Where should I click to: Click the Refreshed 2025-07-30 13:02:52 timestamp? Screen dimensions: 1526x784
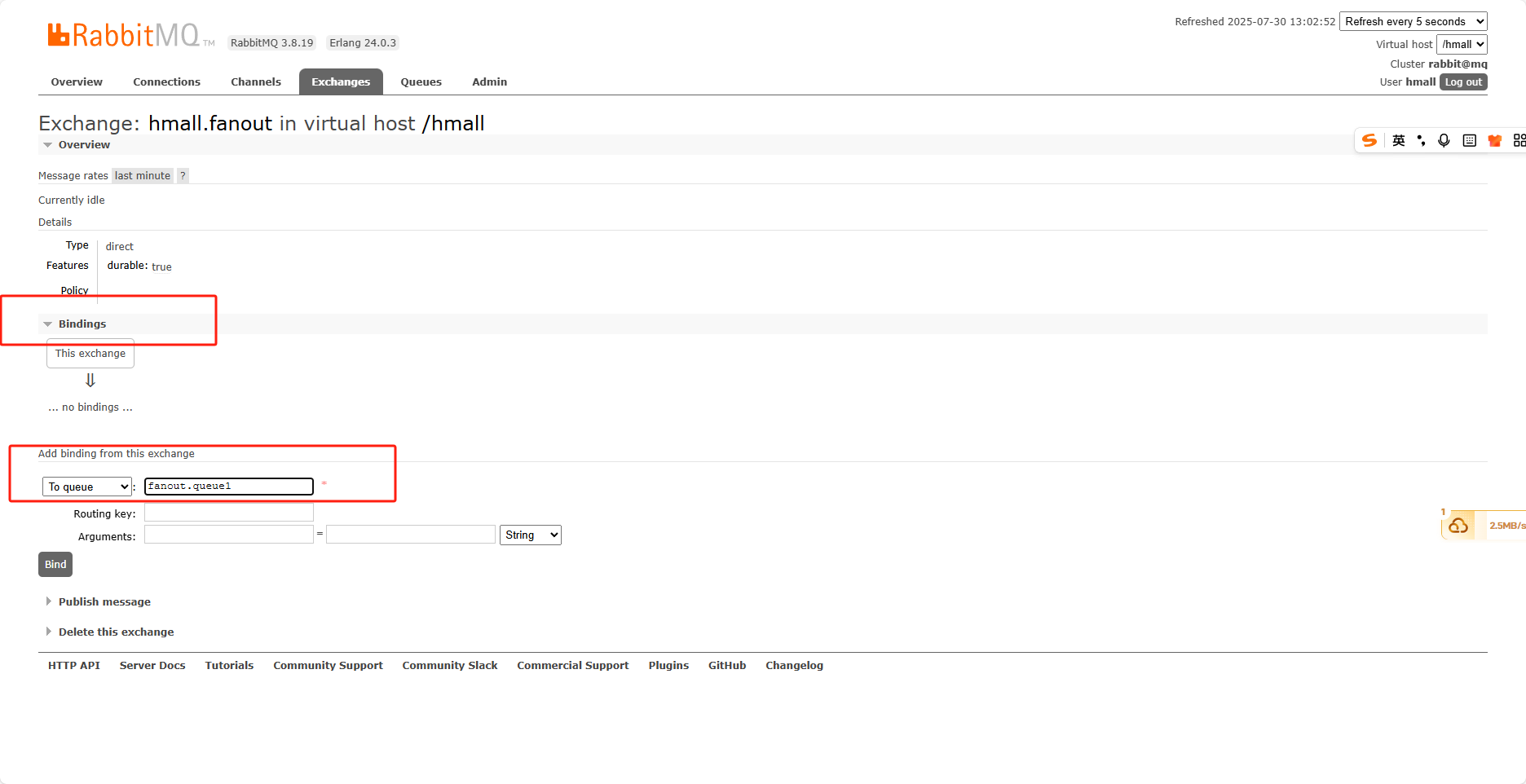1255,21
